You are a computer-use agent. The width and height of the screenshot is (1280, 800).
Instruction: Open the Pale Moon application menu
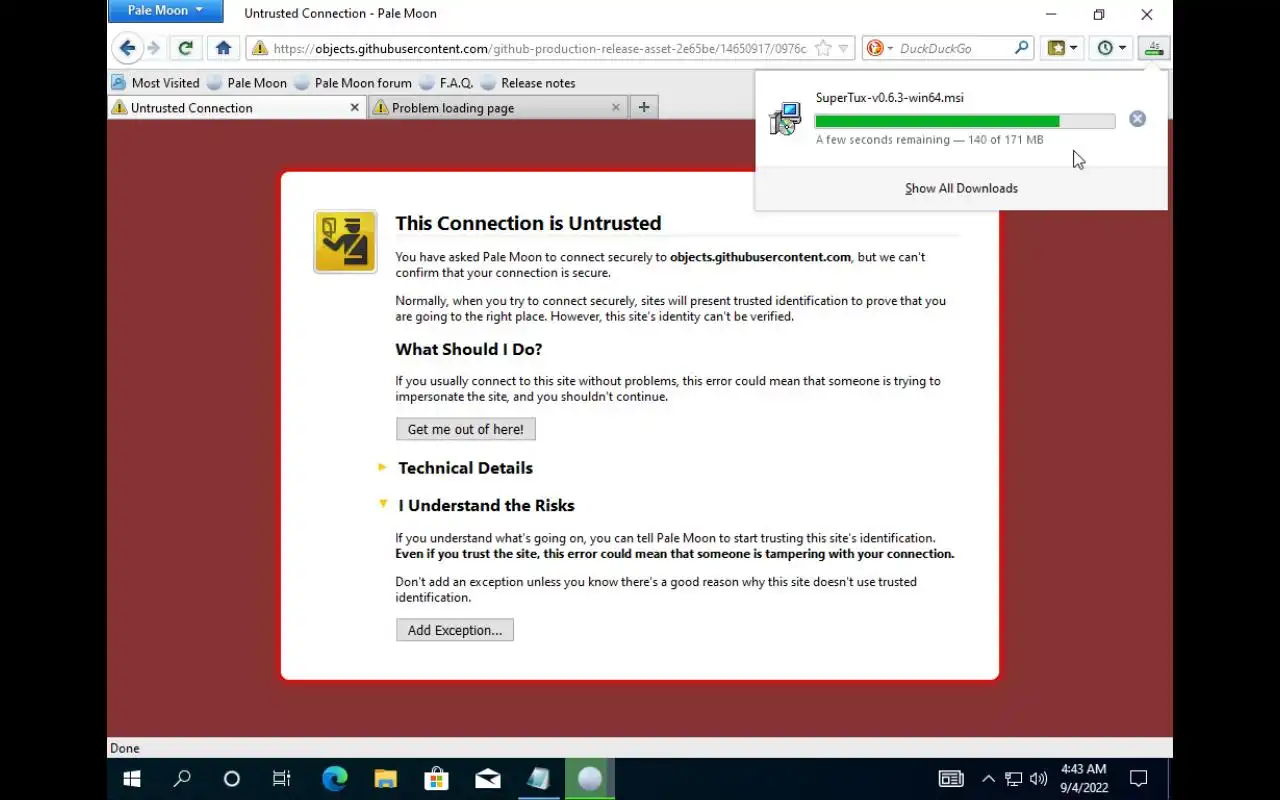(x=165, y=11)
